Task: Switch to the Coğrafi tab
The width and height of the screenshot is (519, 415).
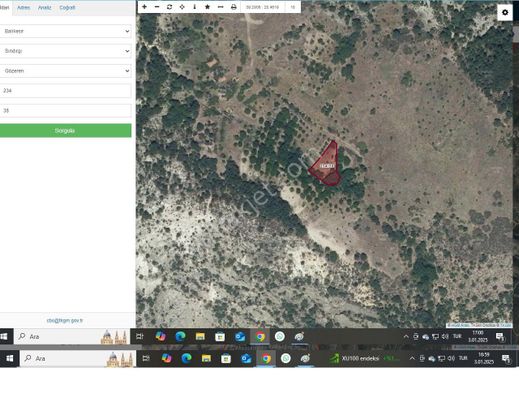Action: pos(67,7)
